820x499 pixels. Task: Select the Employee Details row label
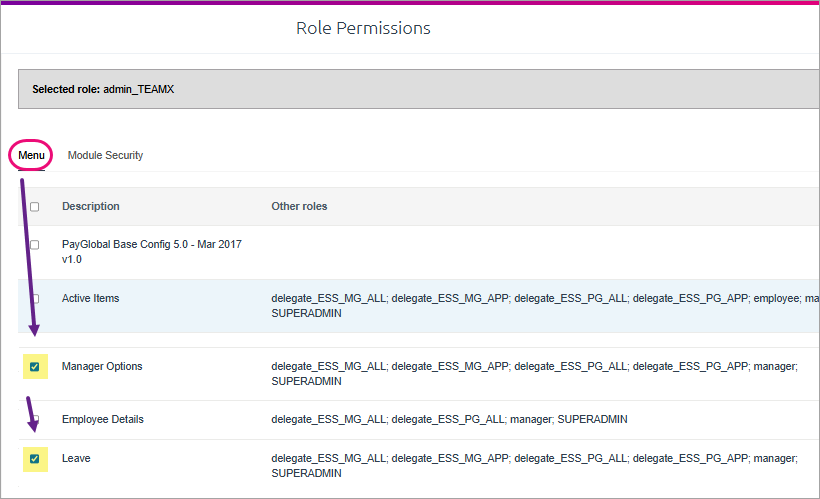click(x=102, y=419)
